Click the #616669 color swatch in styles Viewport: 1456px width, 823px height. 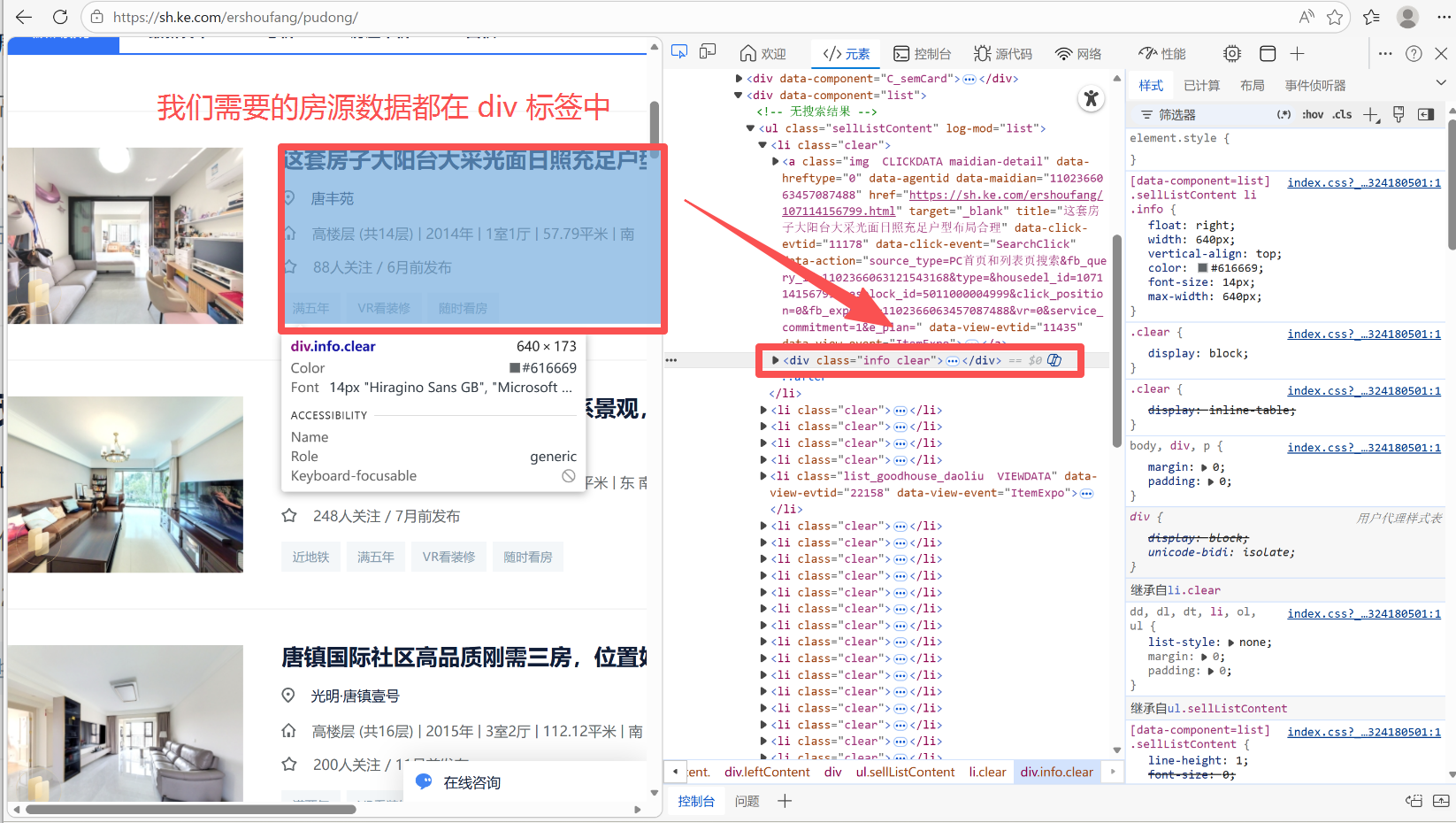point(1203,268)
